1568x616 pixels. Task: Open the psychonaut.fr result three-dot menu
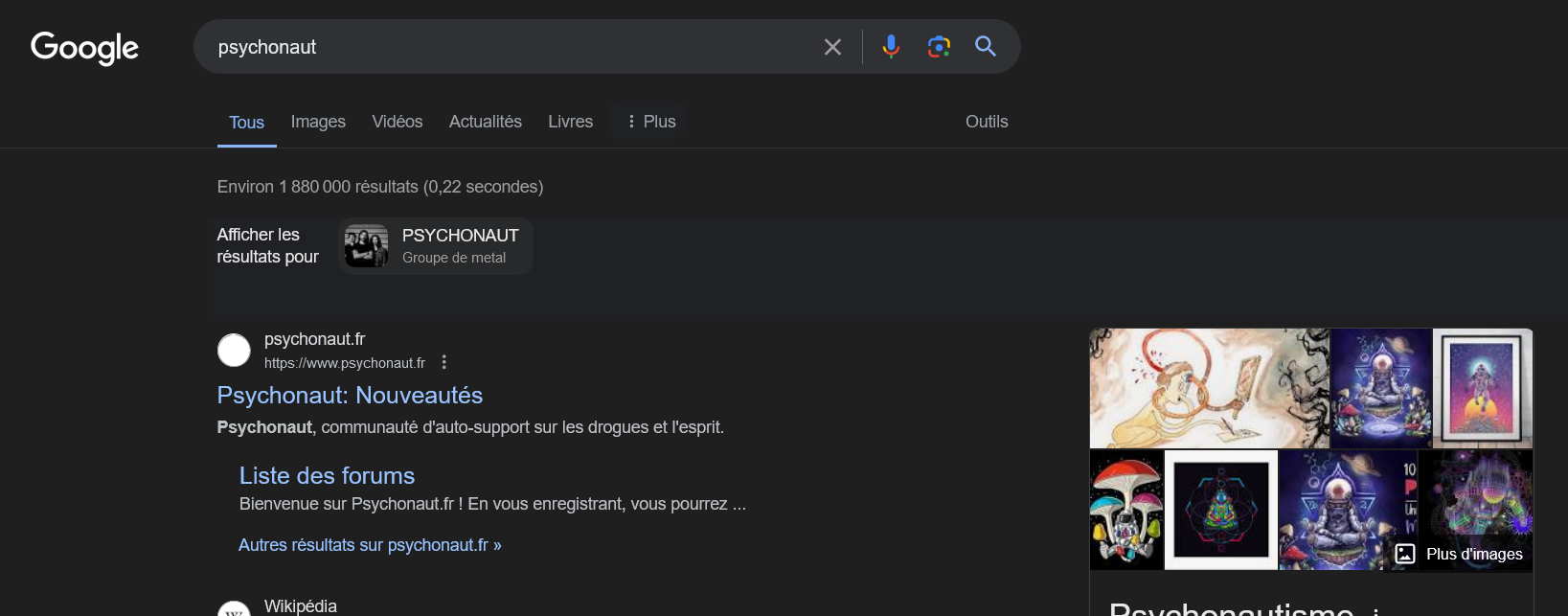coord(443,362)
